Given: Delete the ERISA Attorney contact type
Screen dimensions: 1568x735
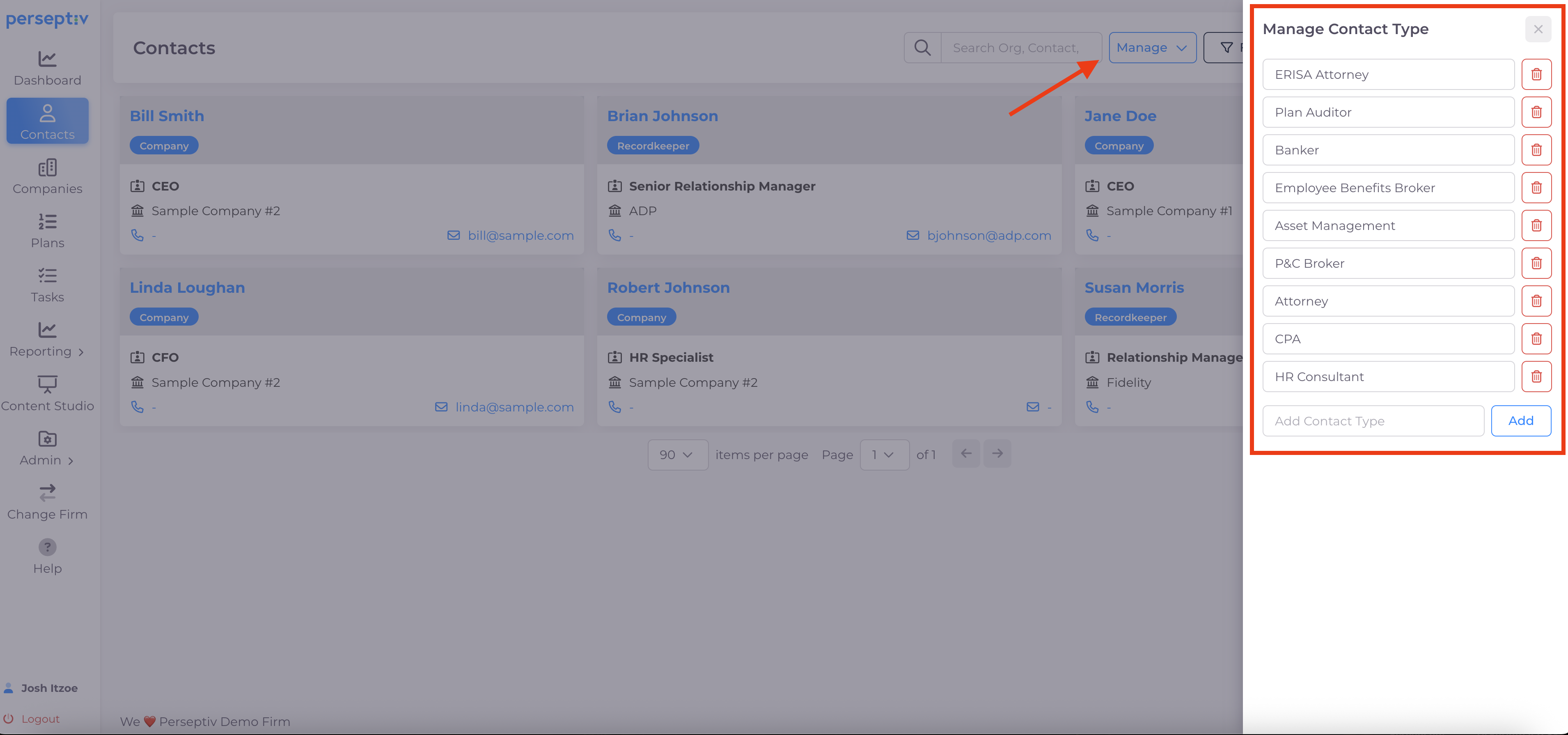Looking at the screenshot, I should tap(1536, 74).
